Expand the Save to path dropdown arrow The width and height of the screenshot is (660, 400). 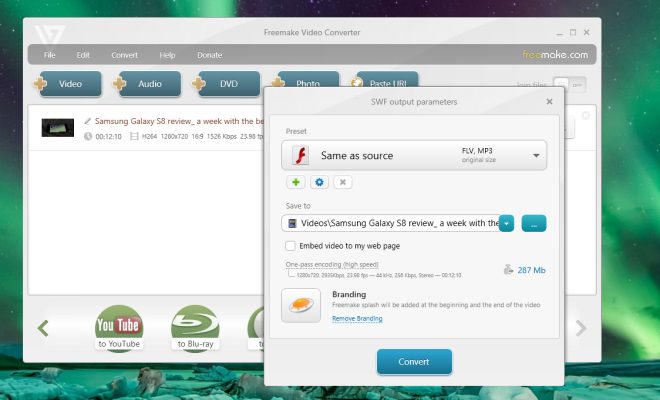pos(507,224)
